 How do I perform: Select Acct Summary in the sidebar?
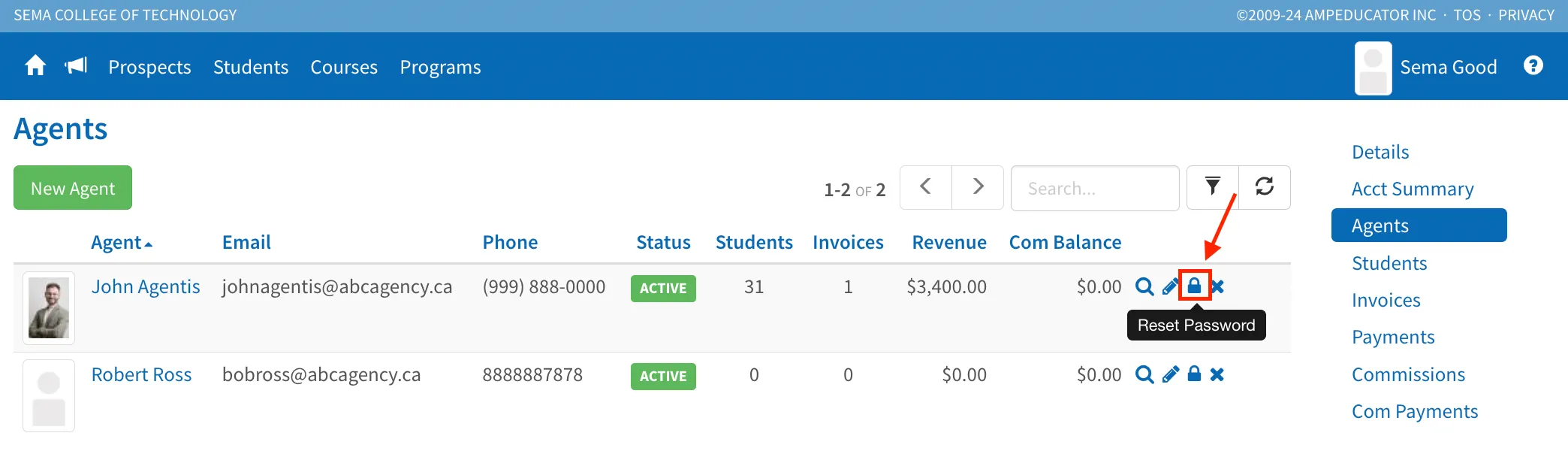coord(1413,189)
